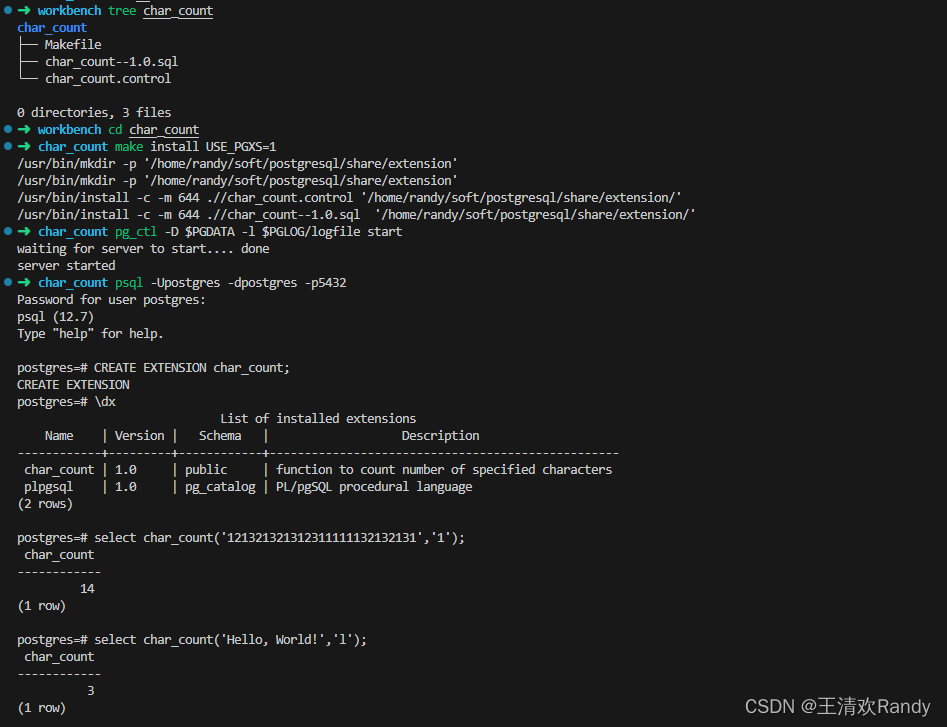This screenshot has height=727, width=947.
Task: Collapse the char_count root of the tree
Action: [51, 27]
